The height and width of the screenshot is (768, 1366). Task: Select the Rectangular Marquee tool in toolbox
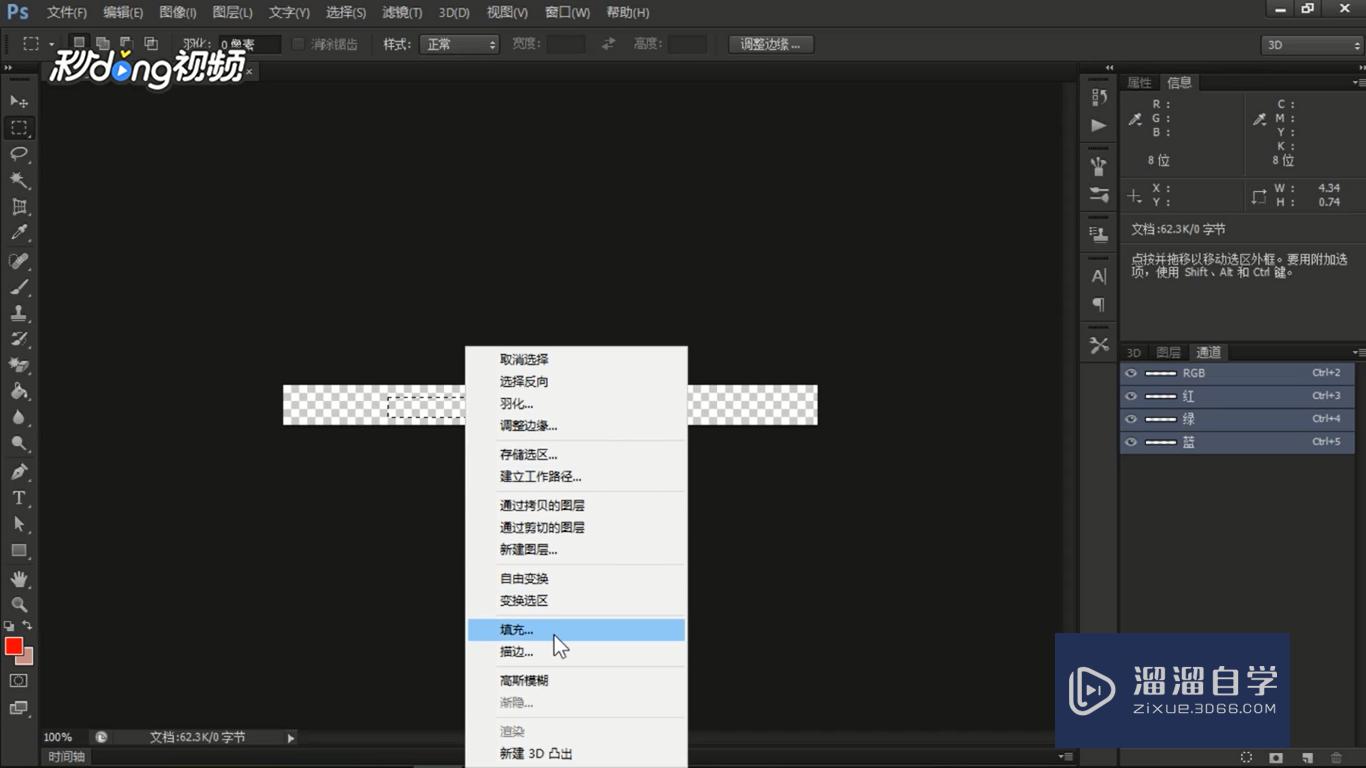click(19, 128)
